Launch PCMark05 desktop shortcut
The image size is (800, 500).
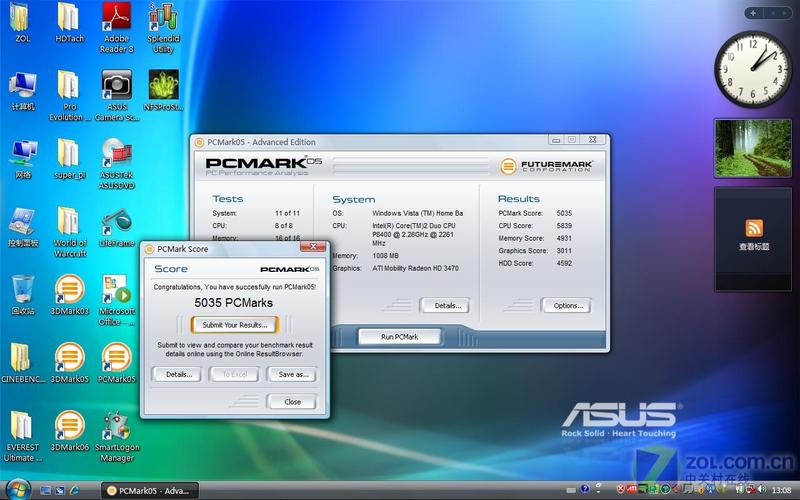click(x=116, y=363)
